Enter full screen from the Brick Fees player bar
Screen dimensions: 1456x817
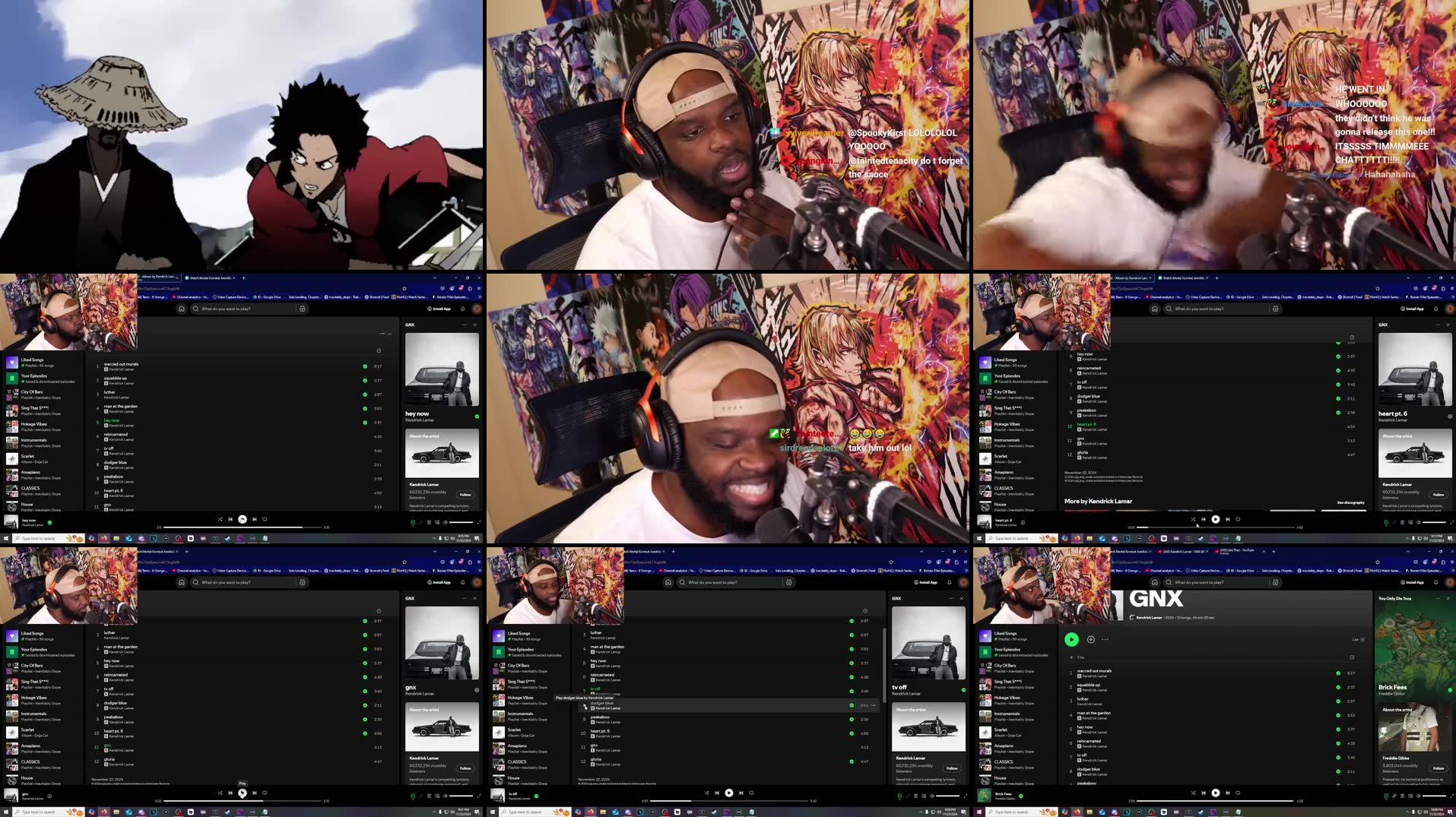[x=1451, y=796]
